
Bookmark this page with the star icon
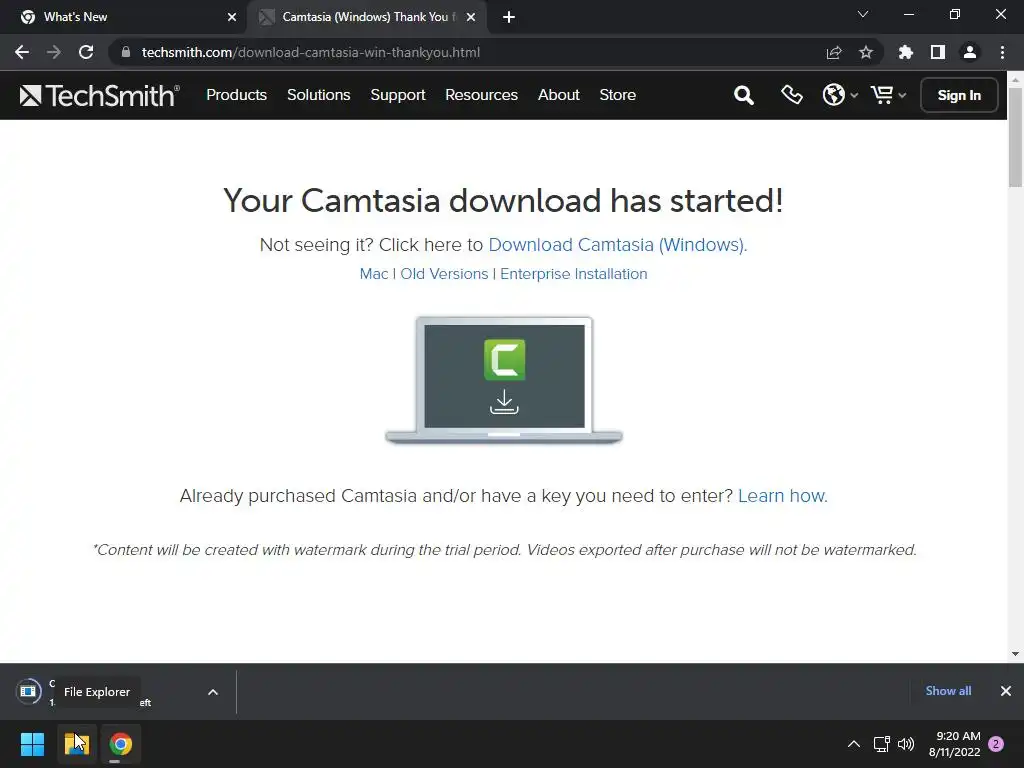tap(866, 52)
